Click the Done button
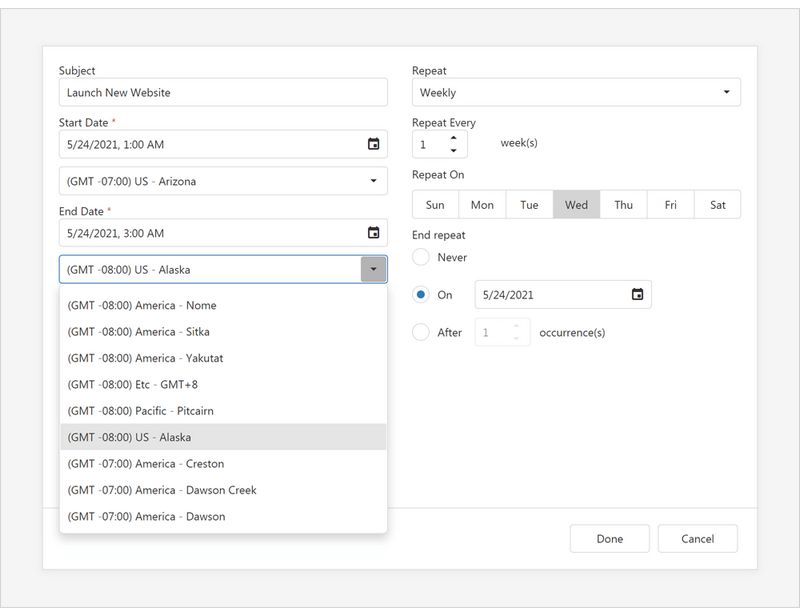Image resolution: width=800 pixels, height=616 pixels. (x=610, y=538)
